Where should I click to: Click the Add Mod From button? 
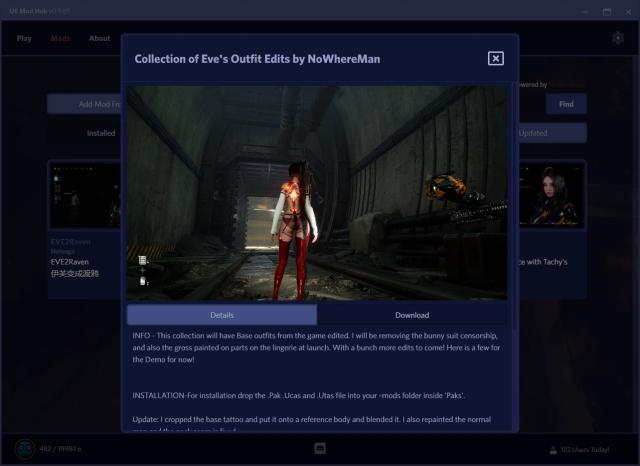click(84, 104)
